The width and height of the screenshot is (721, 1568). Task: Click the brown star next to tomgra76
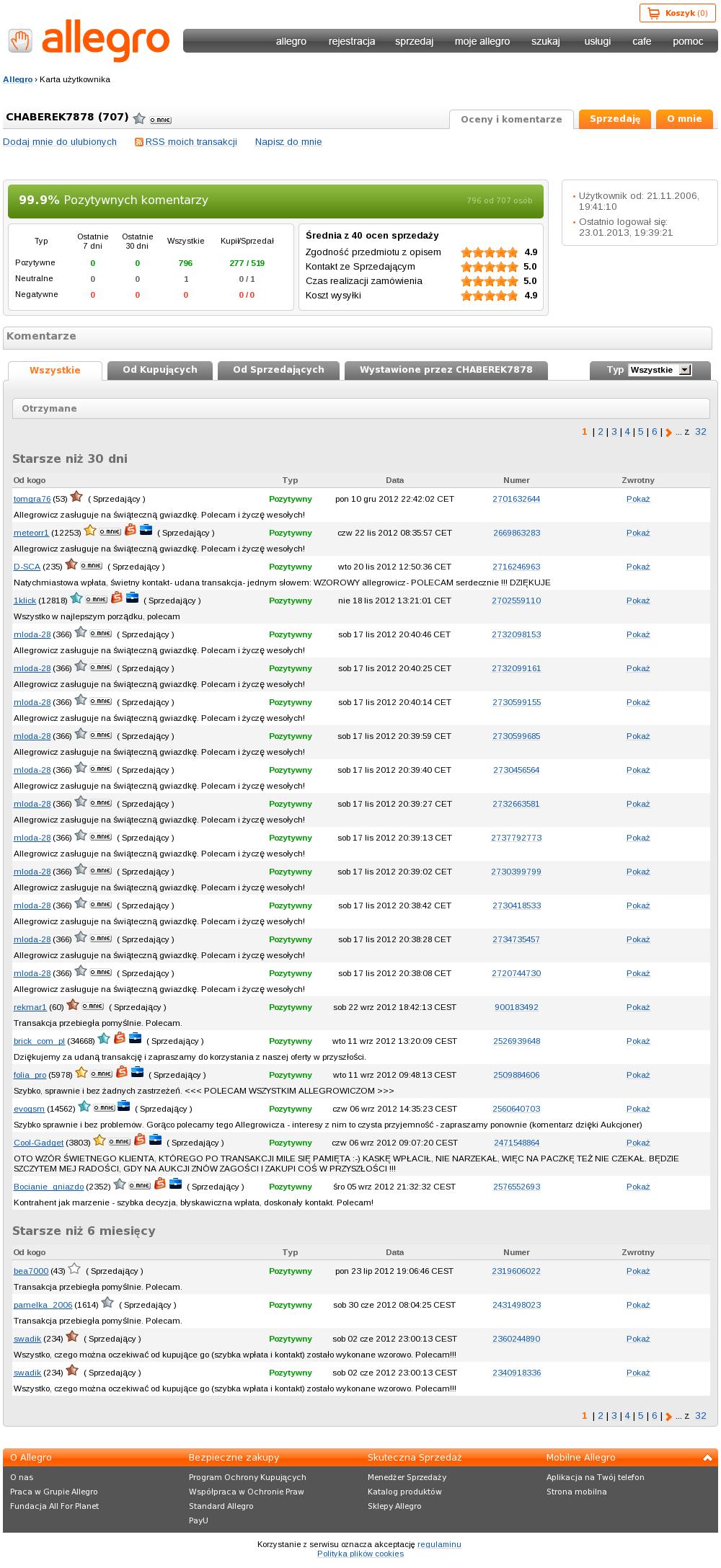(76, 497)
